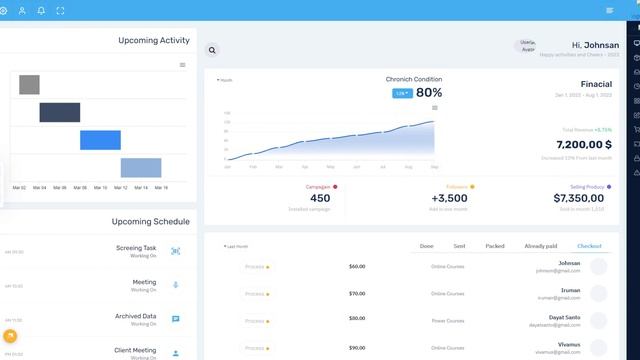Click the search magnifier button

212,50
